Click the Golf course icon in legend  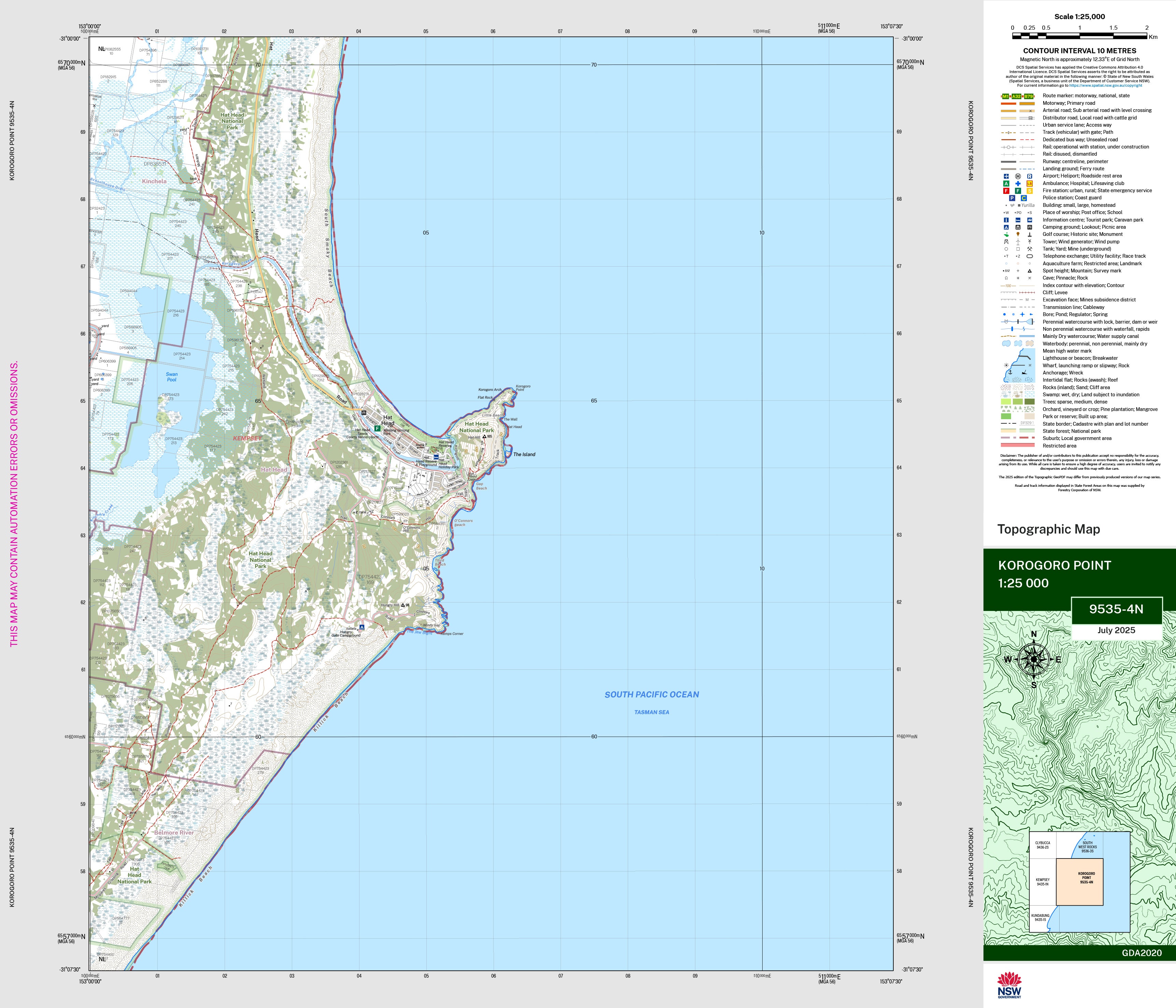click(x=1006, y=235)
